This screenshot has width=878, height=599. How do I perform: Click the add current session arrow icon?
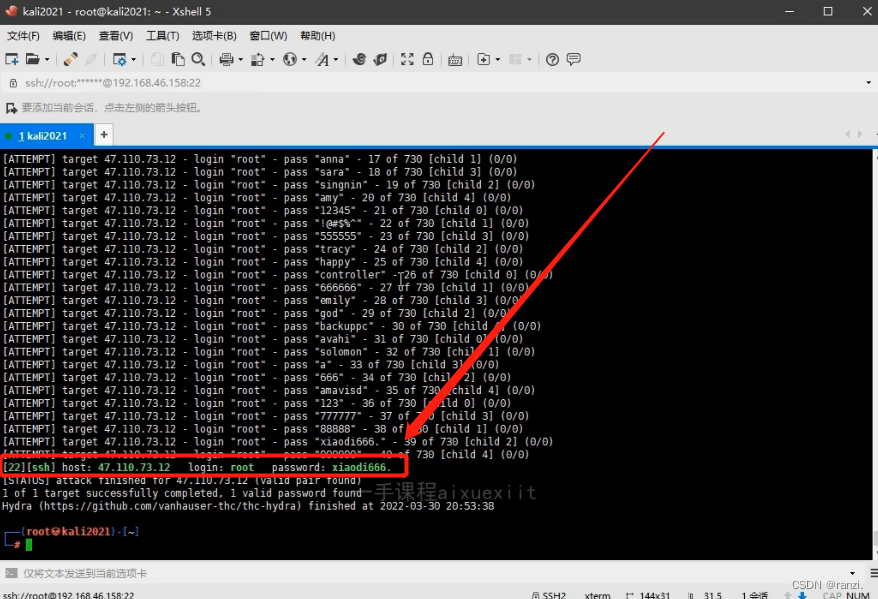point(11,107)
